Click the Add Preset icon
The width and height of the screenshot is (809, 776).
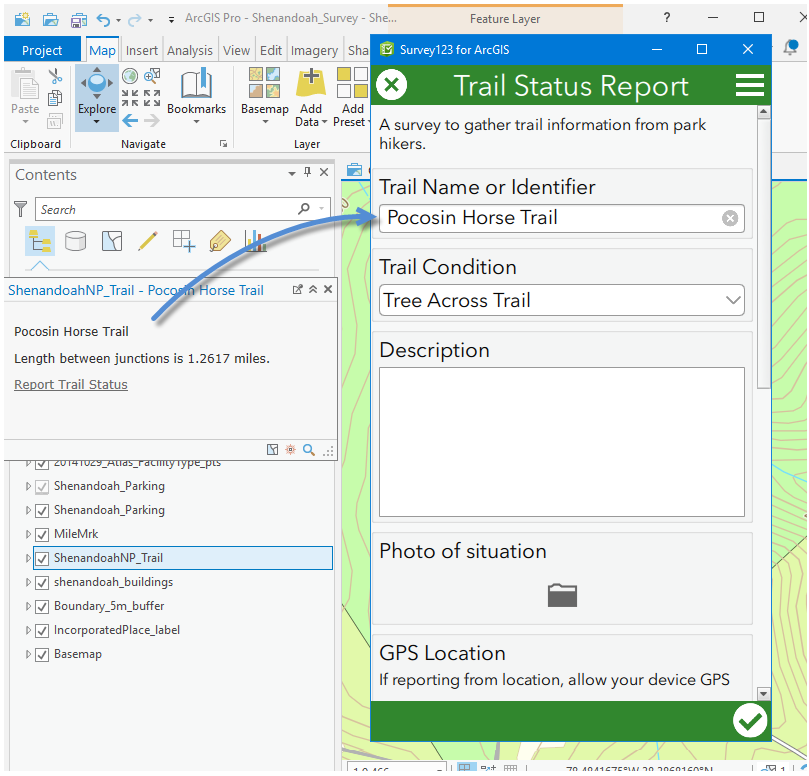coord(352,83)
